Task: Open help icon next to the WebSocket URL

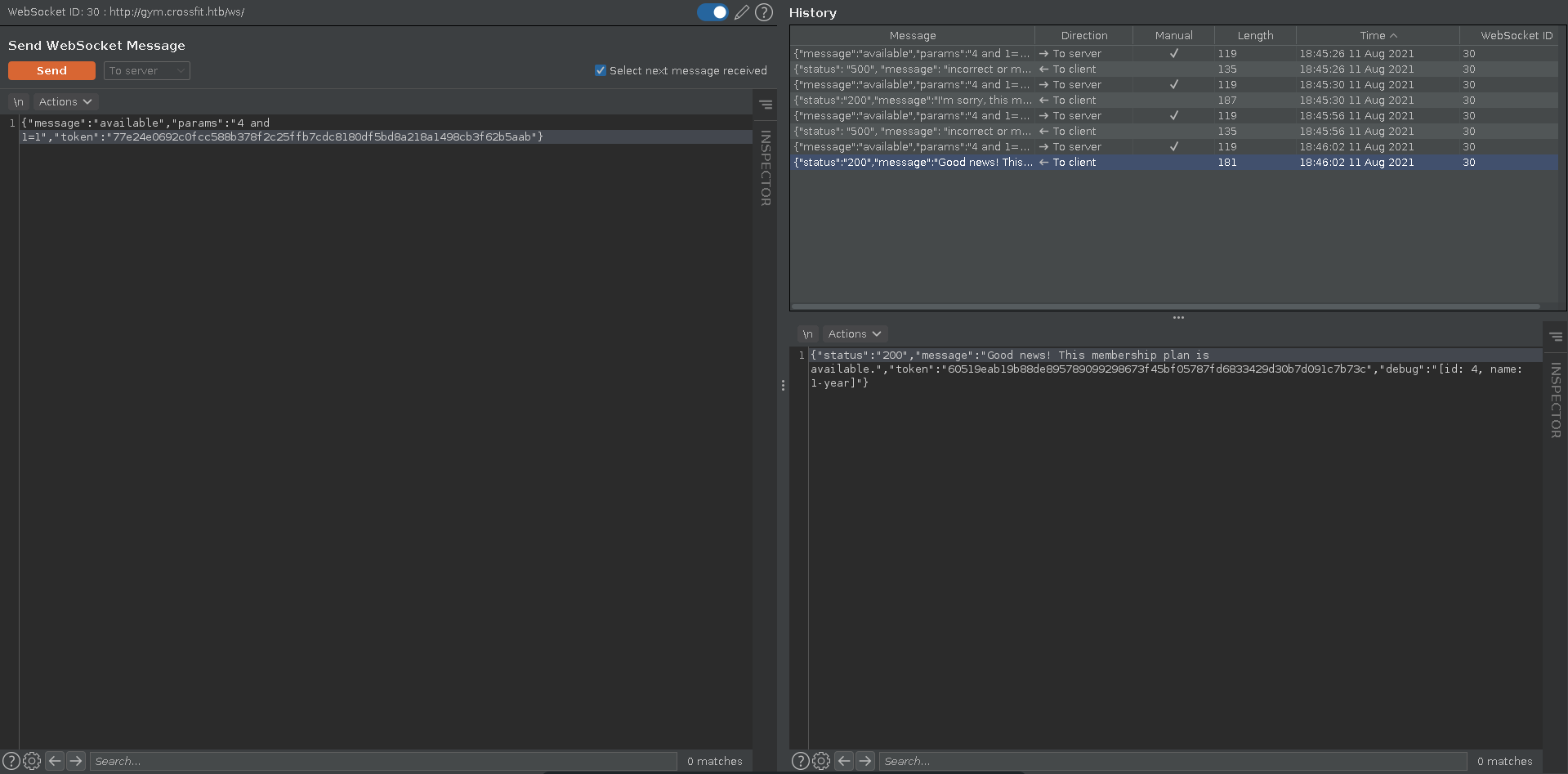Action: coord(764,12)
